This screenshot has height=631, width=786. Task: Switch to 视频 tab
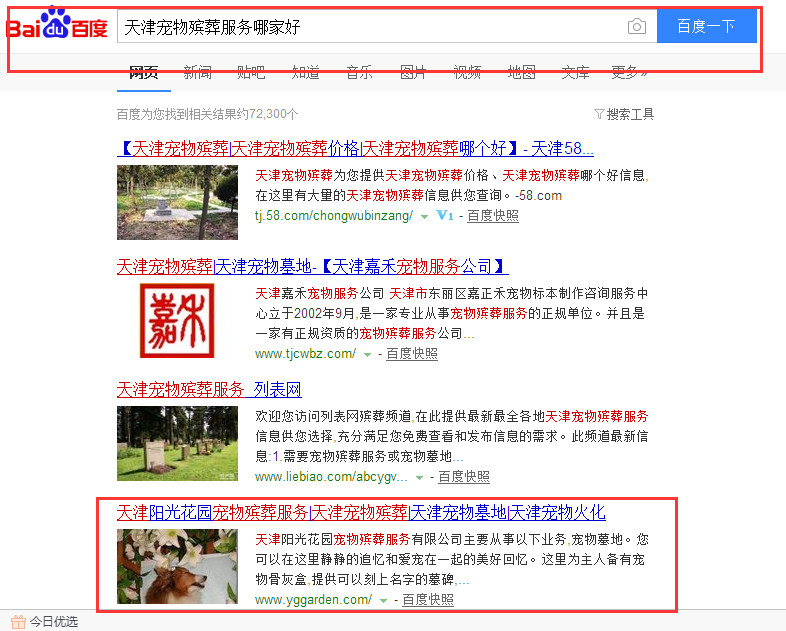pyautogui.click(x=467, y=72)
